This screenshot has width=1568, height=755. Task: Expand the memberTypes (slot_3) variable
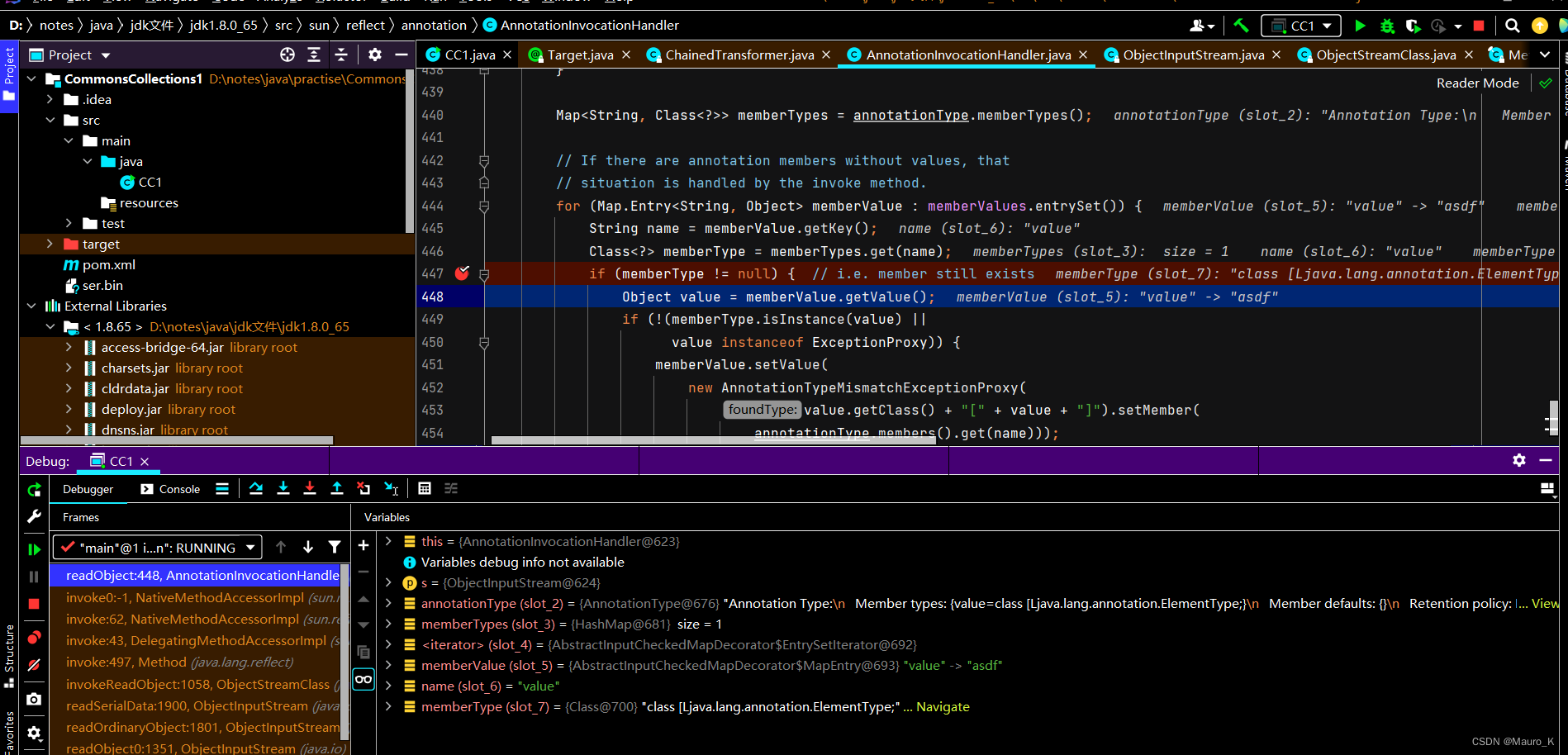[388, 624]
